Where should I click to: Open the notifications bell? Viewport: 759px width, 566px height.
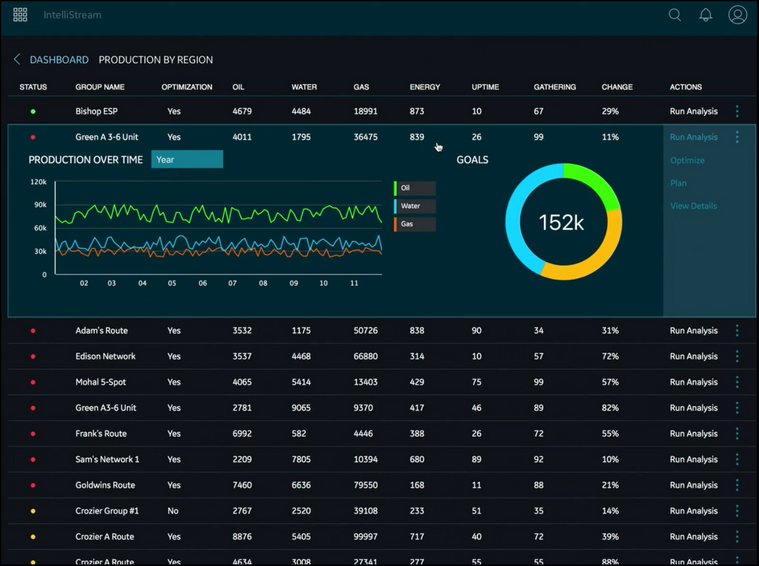coord(705,15)
